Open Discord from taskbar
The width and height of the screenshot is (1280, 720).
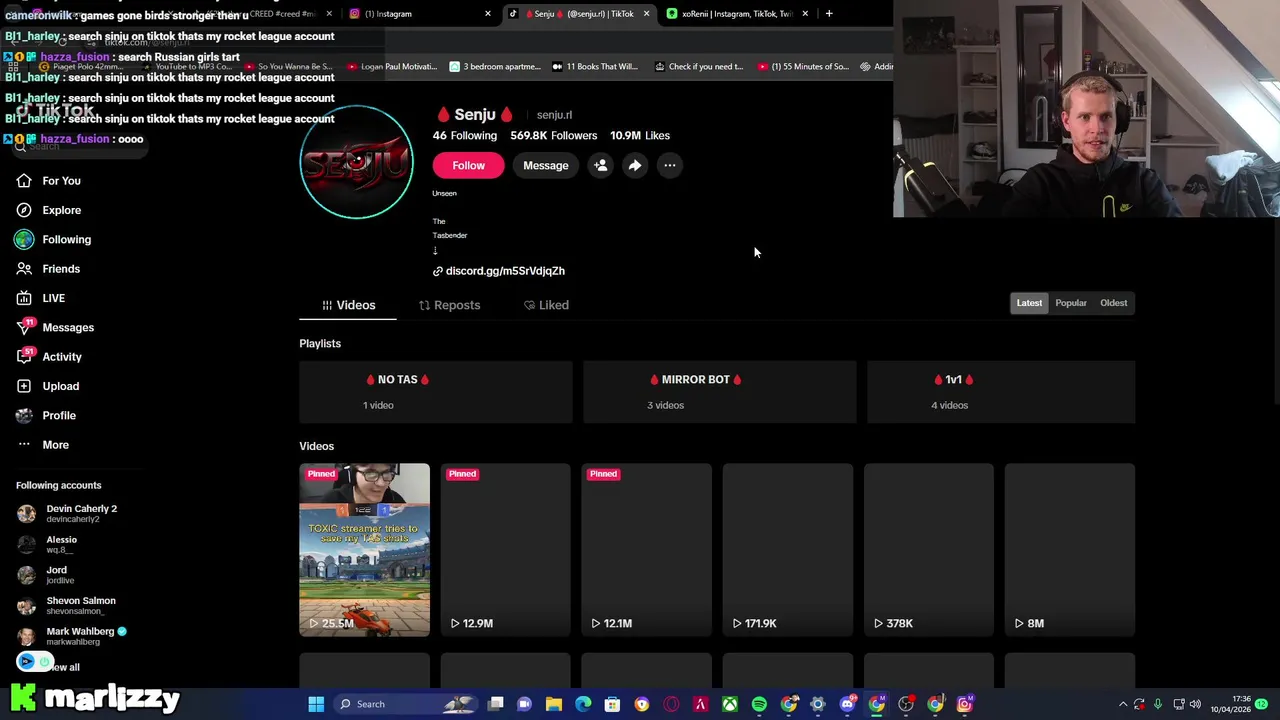847,704
